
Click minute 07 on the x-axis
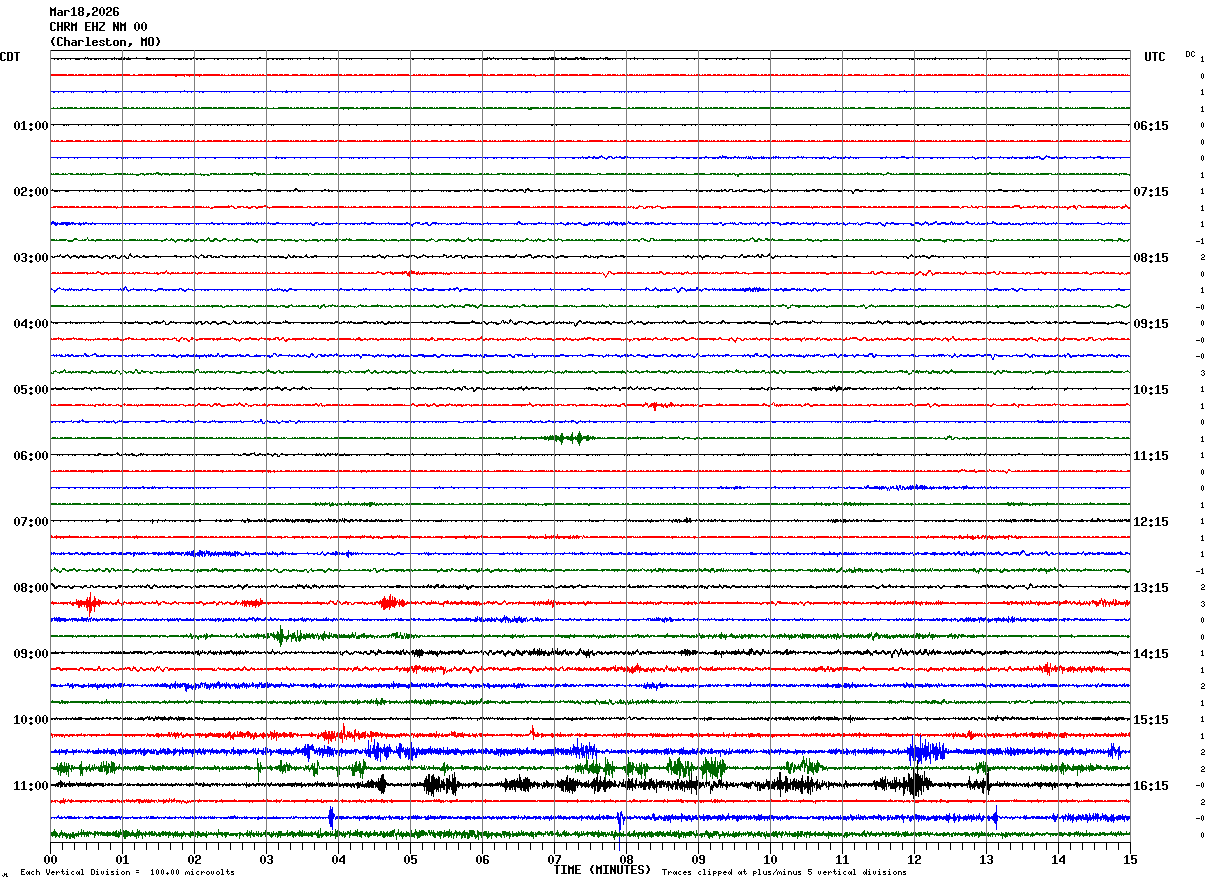click(x=554, y=859)
